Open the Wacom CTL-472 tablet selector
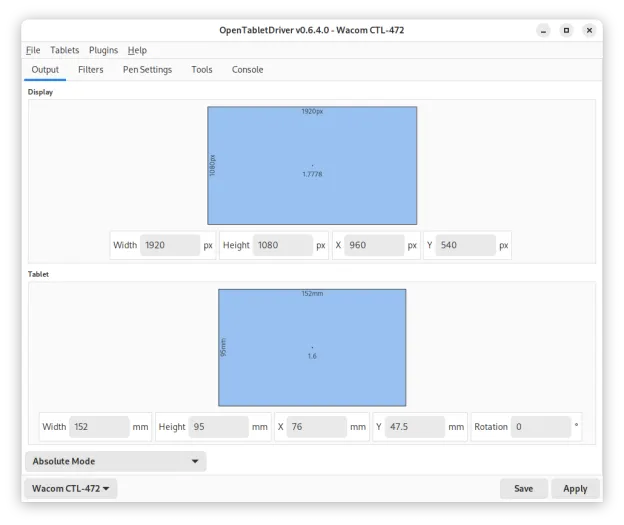Image resolution: width=624 pixels, height=525 pixels. (71, 489)
